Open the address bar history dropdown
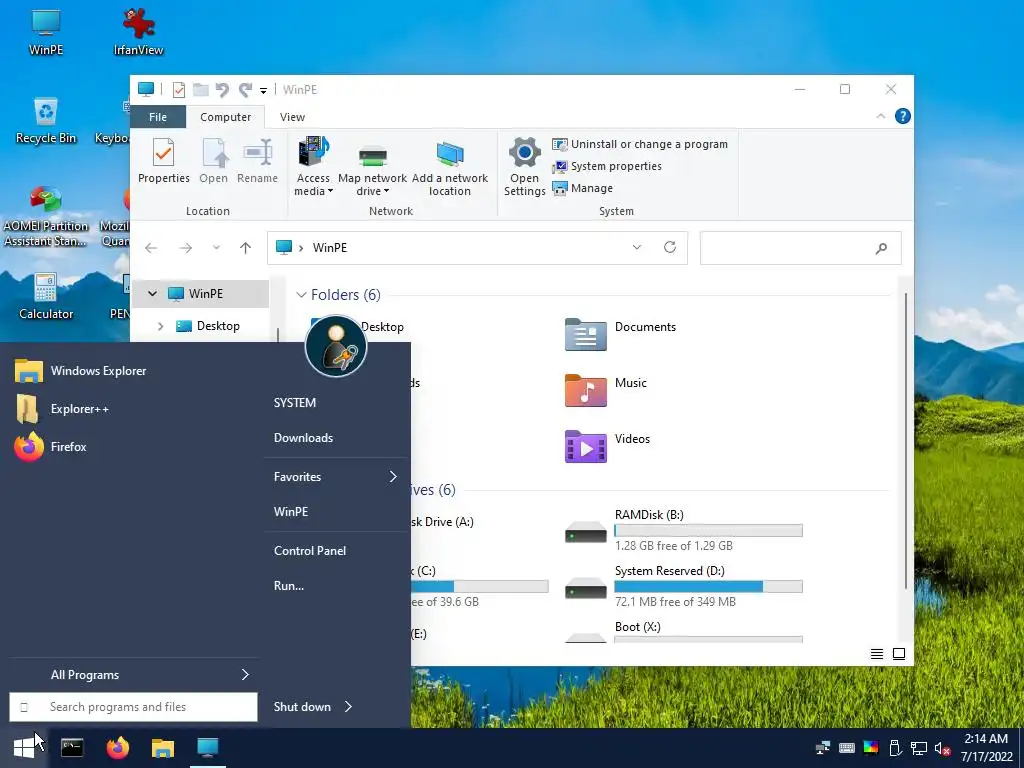The height and width of the screenshot is (768, 1024). tap(637, 248)
